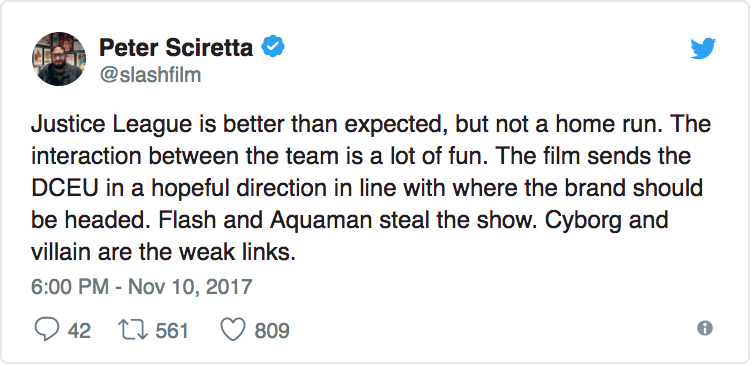Click the 6:00 PM time text
The image size is (752, 366).
(69, 287)
